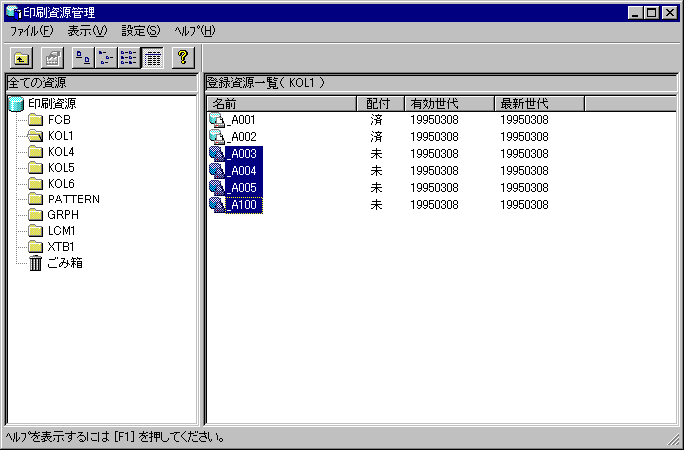Screen dimensions: 684x450
Task: Click the PATTERN folder icon
Action: pyautogui.click(x=35, y=199)
